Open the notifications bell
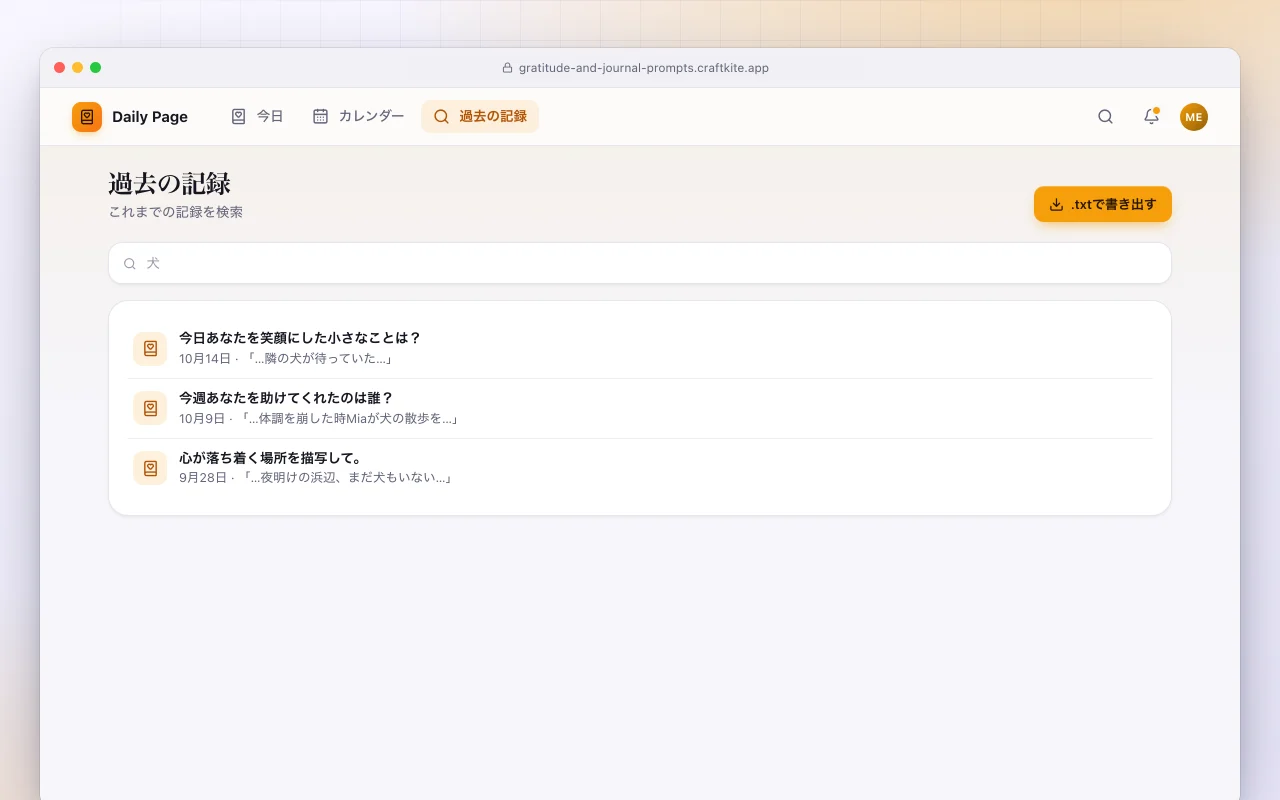Image resolution: width=1280 pixels, height=800 pixels. 1151,117
